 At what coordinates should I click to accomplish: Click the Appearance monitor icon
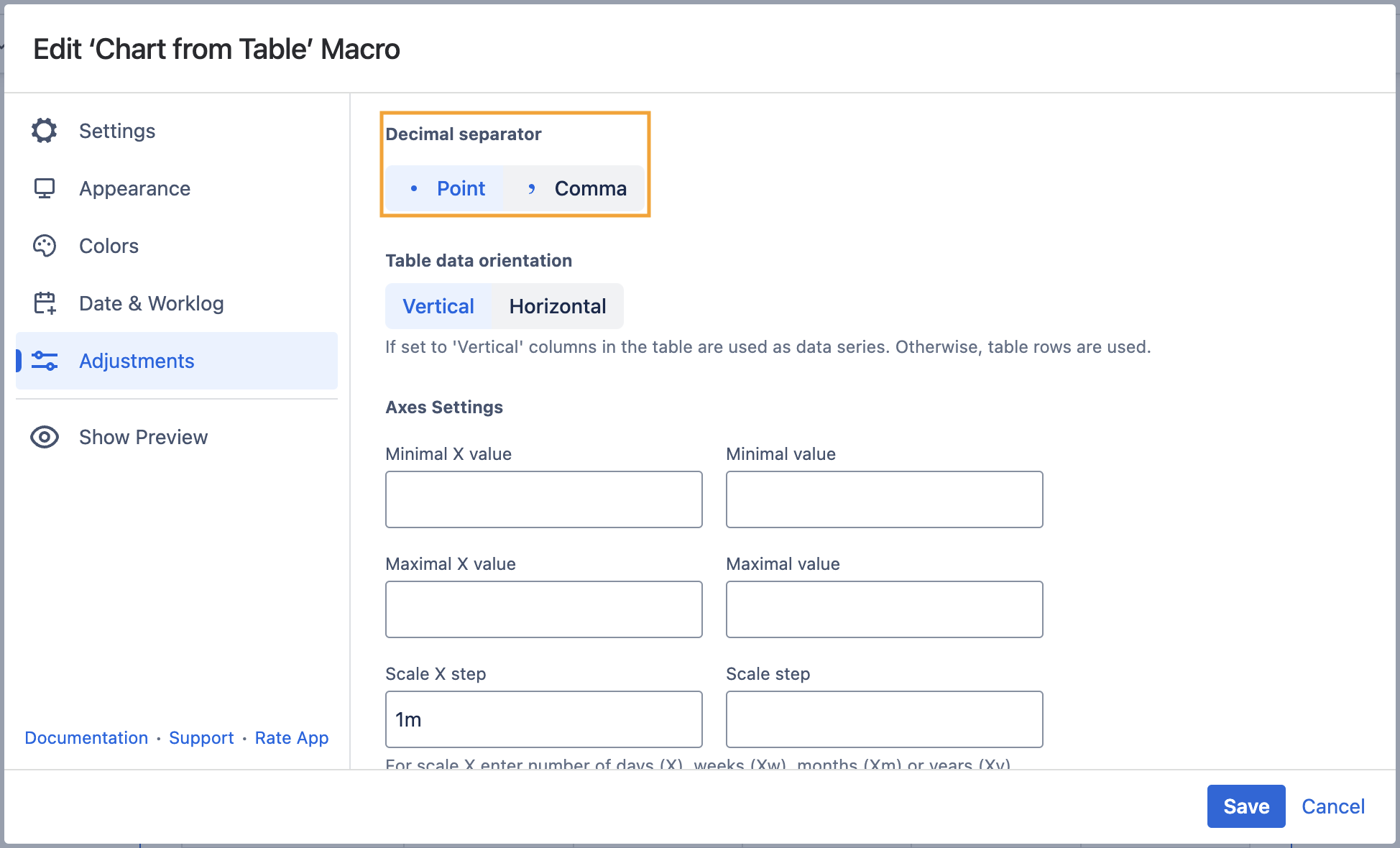pos(44,188)
